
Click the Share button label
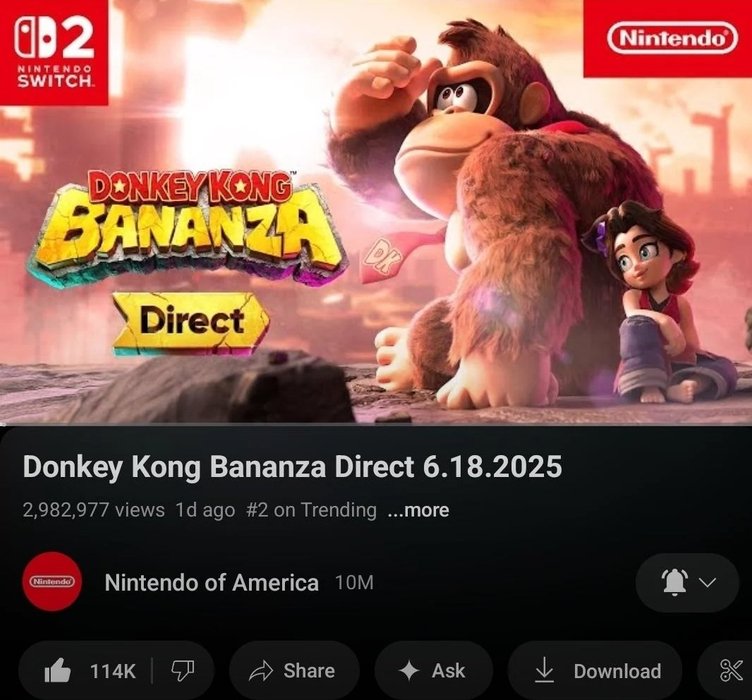point(309,670)
